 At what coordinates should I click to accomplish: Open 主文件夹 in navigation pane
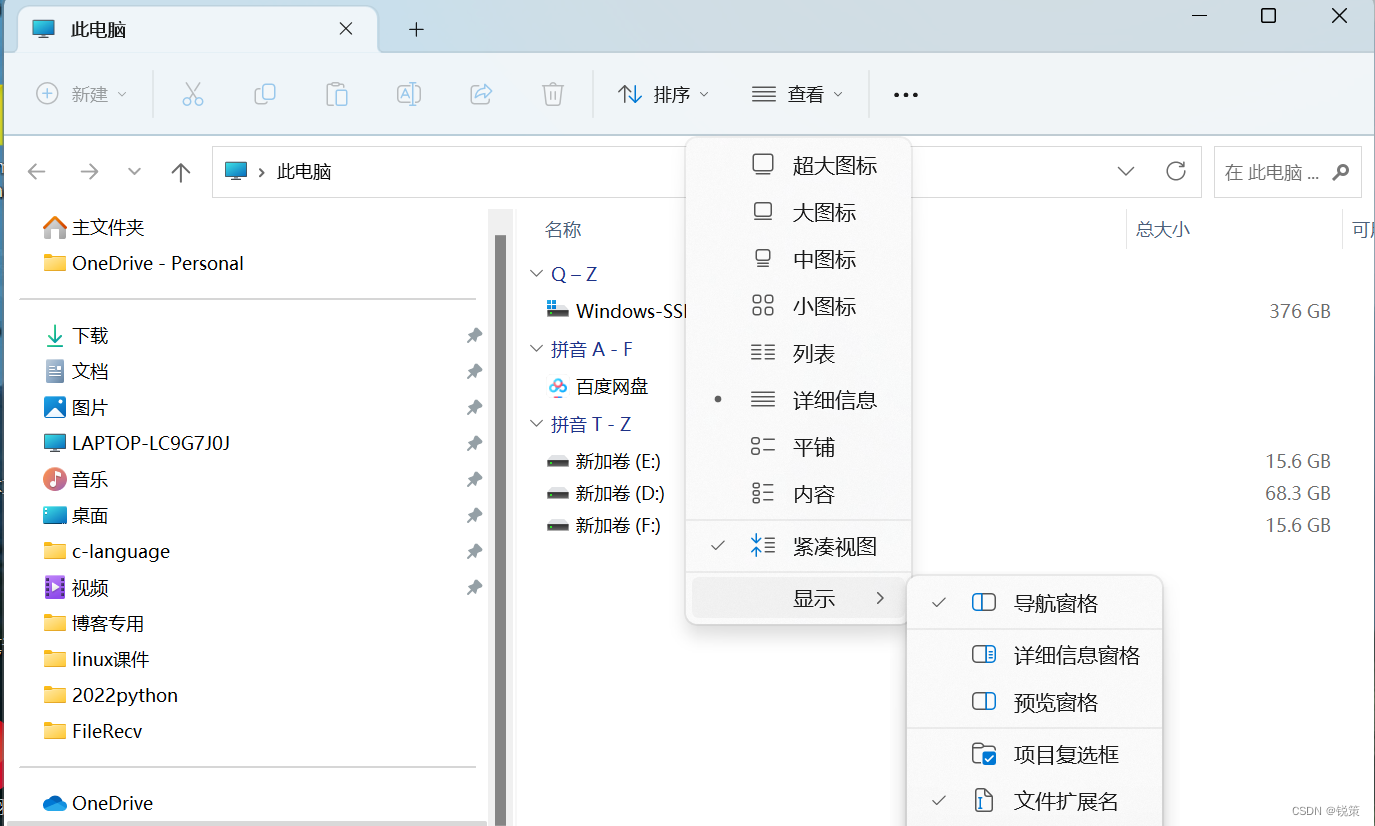coord(94,228)
